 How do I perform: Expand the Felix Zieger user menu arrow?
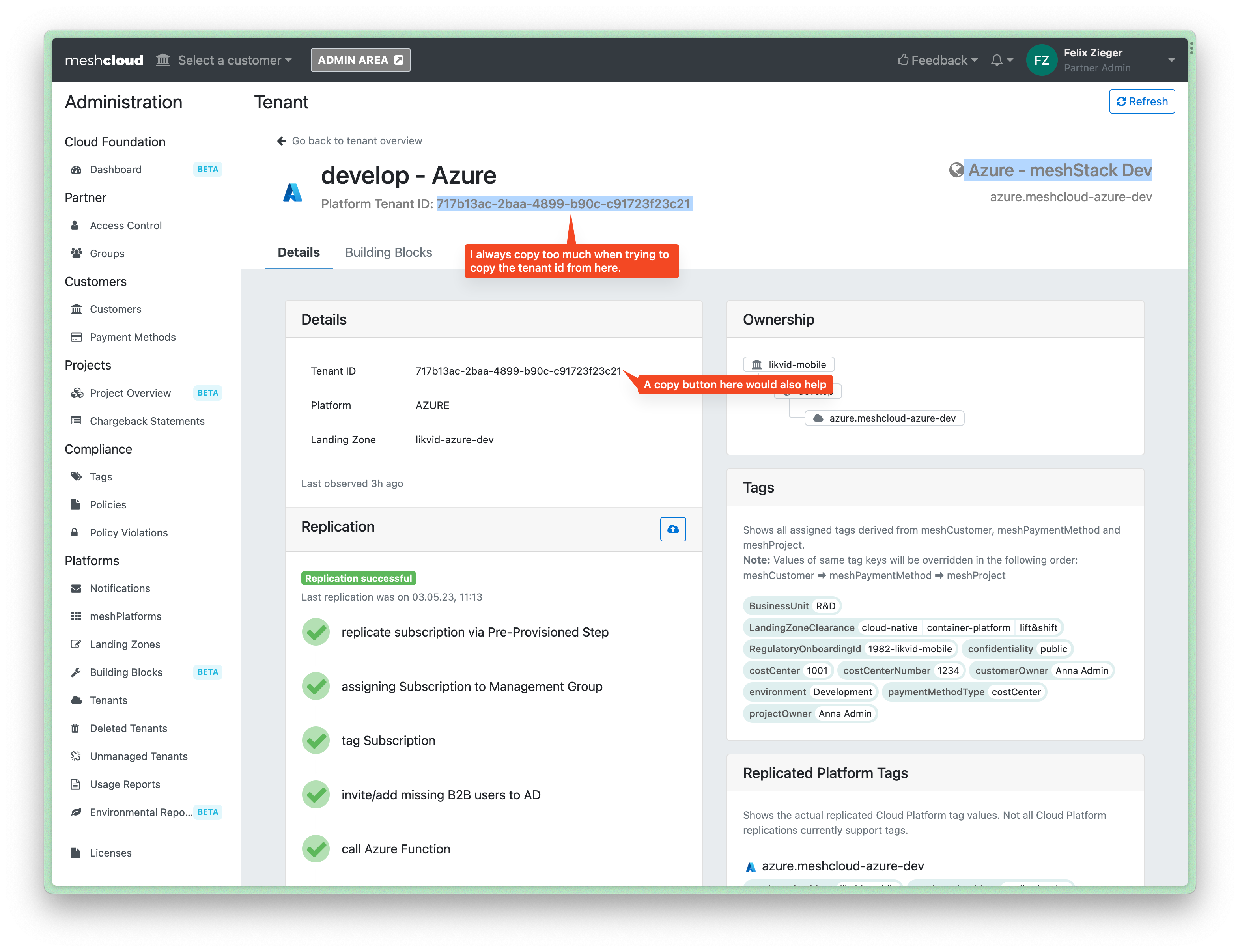[x=1171, y=60]
